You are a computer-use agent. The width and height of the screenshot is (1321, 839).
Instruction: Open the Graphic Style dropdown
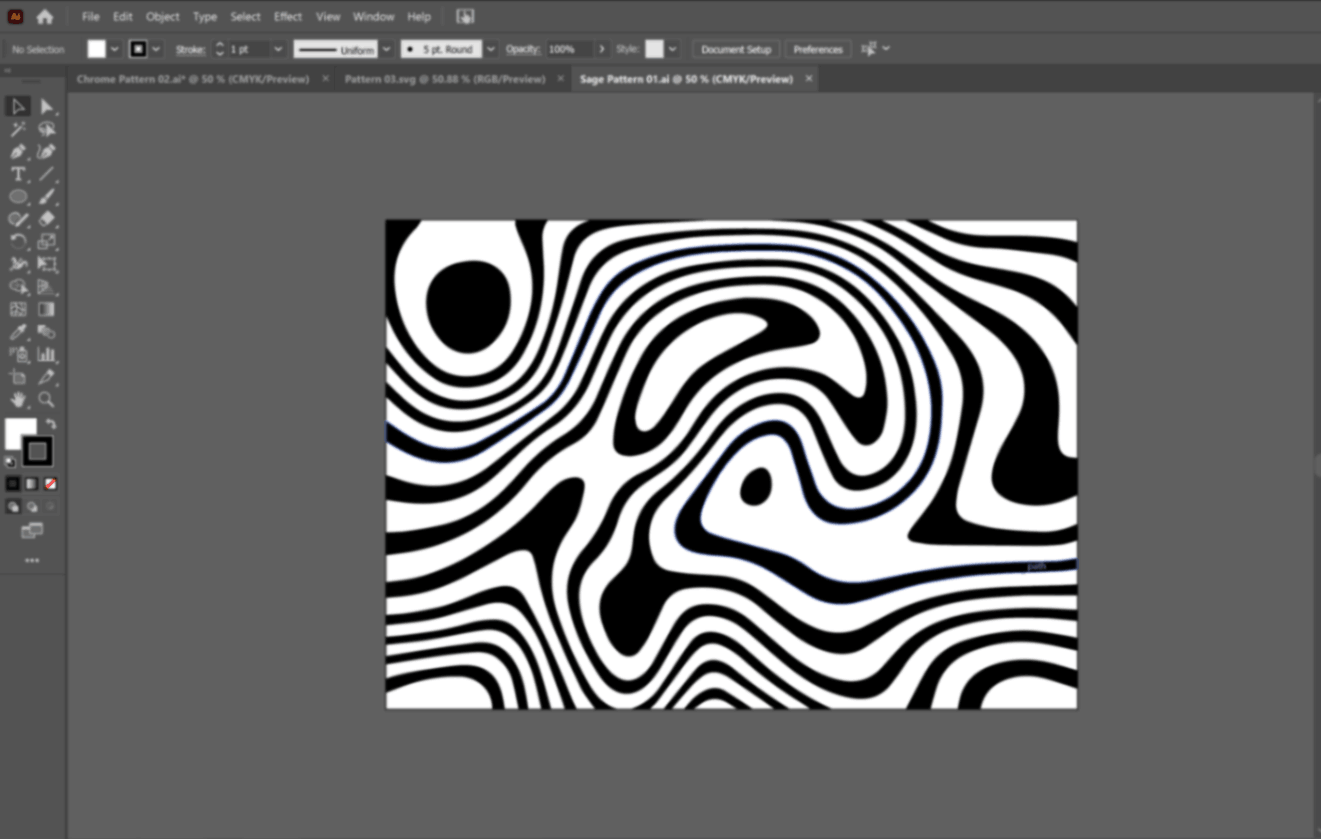[x=672, y=49]
